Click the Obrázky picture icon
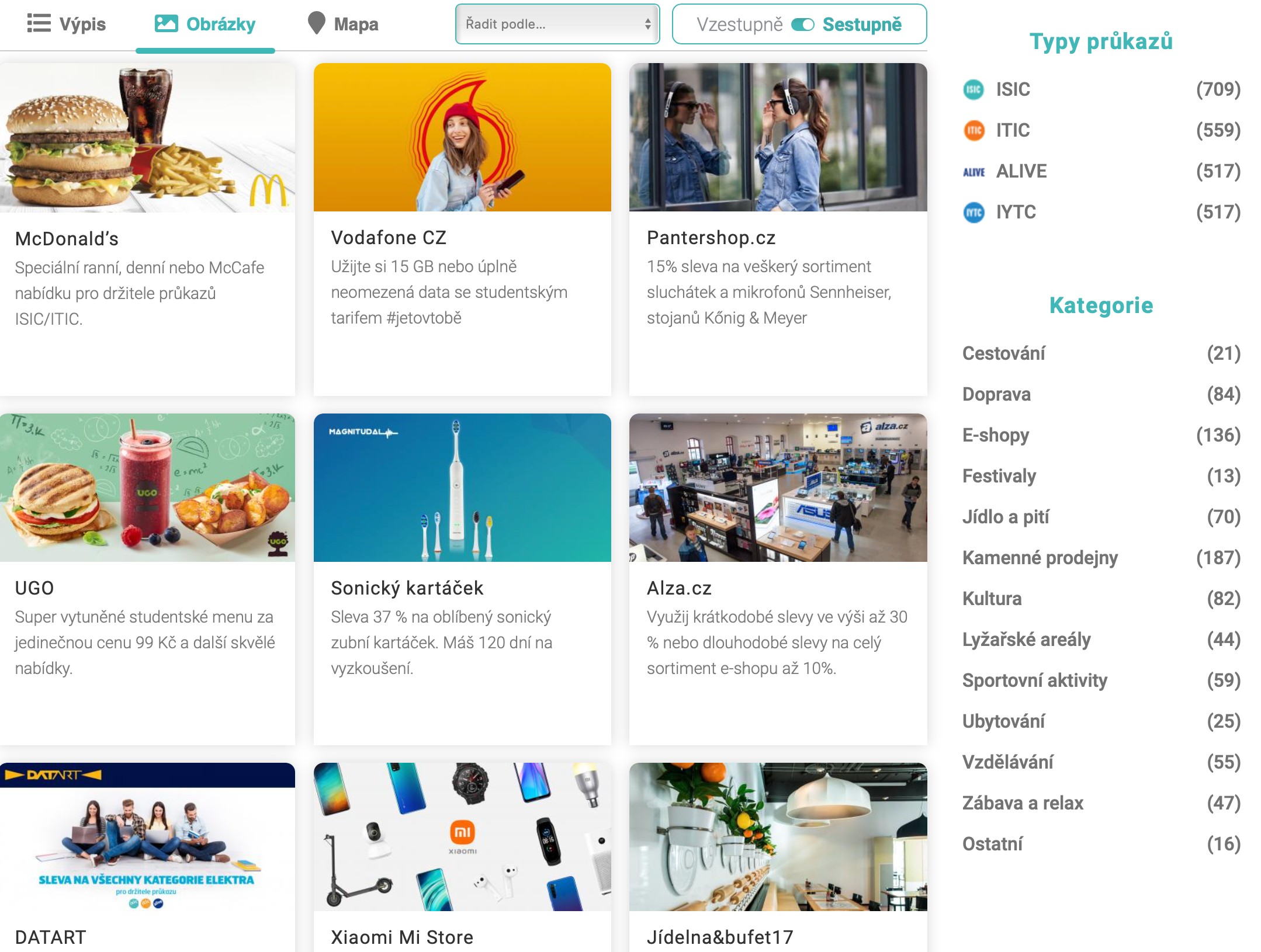The image size is (1261, 952). 166,24
